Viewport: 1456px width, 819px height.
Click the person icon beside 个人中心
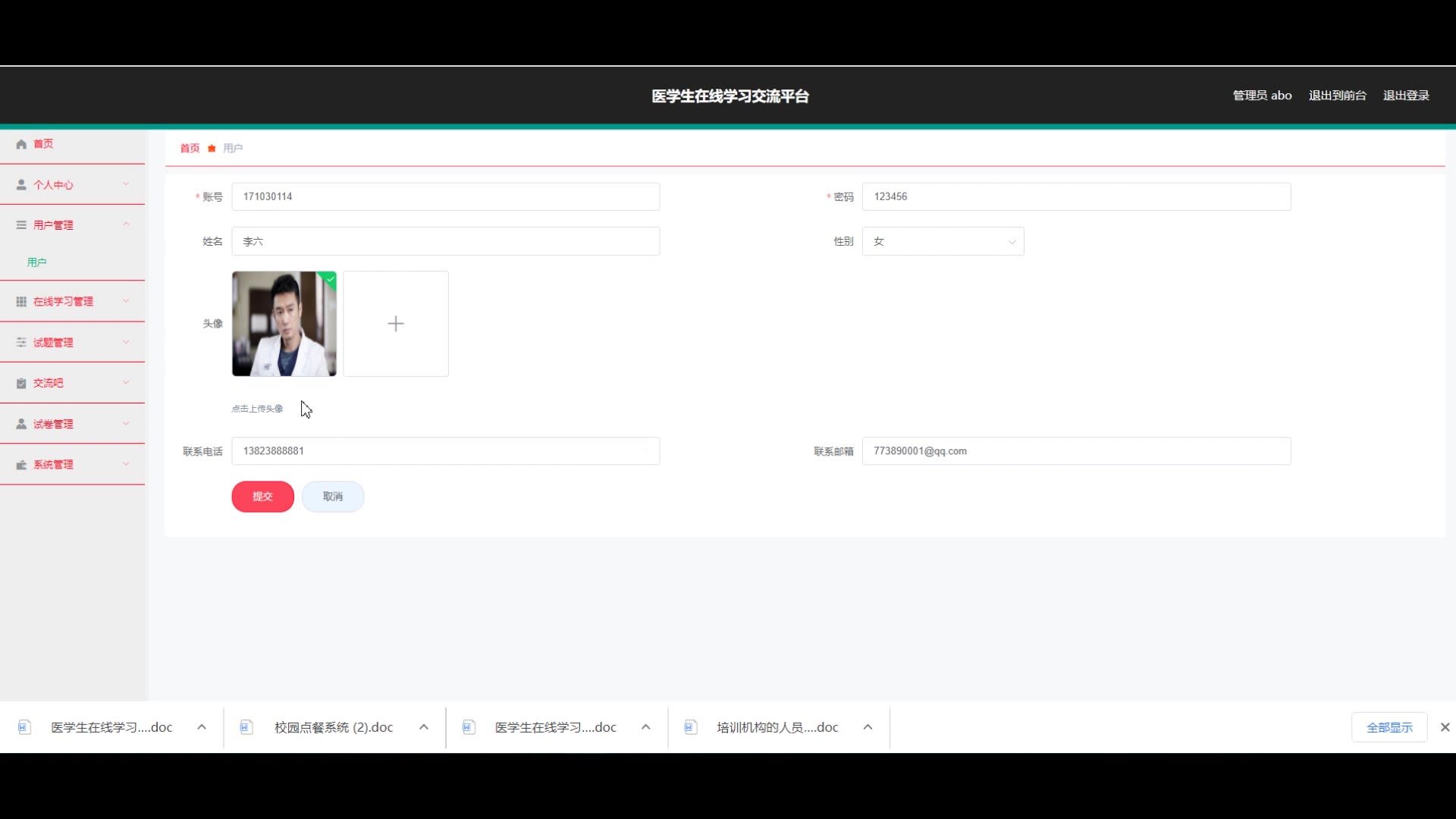click(21, 185)
